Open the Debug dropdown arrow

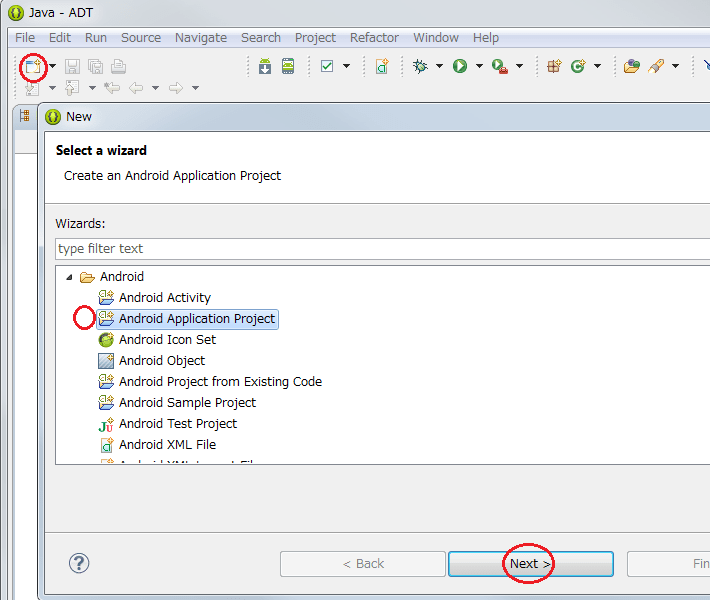tap(439, 66)
